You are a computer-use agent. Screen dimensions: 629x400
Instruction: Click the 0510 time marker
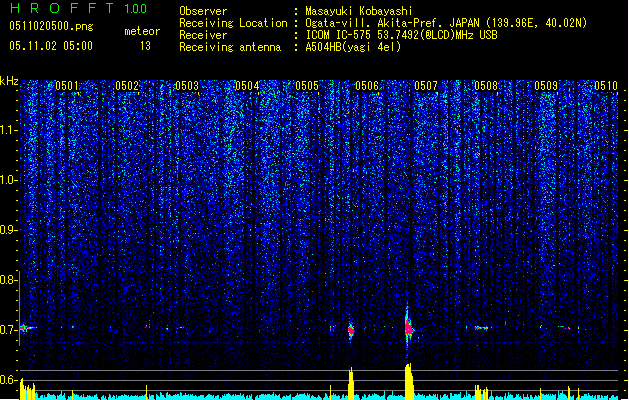pyautogui.click(x=606, y=86)
